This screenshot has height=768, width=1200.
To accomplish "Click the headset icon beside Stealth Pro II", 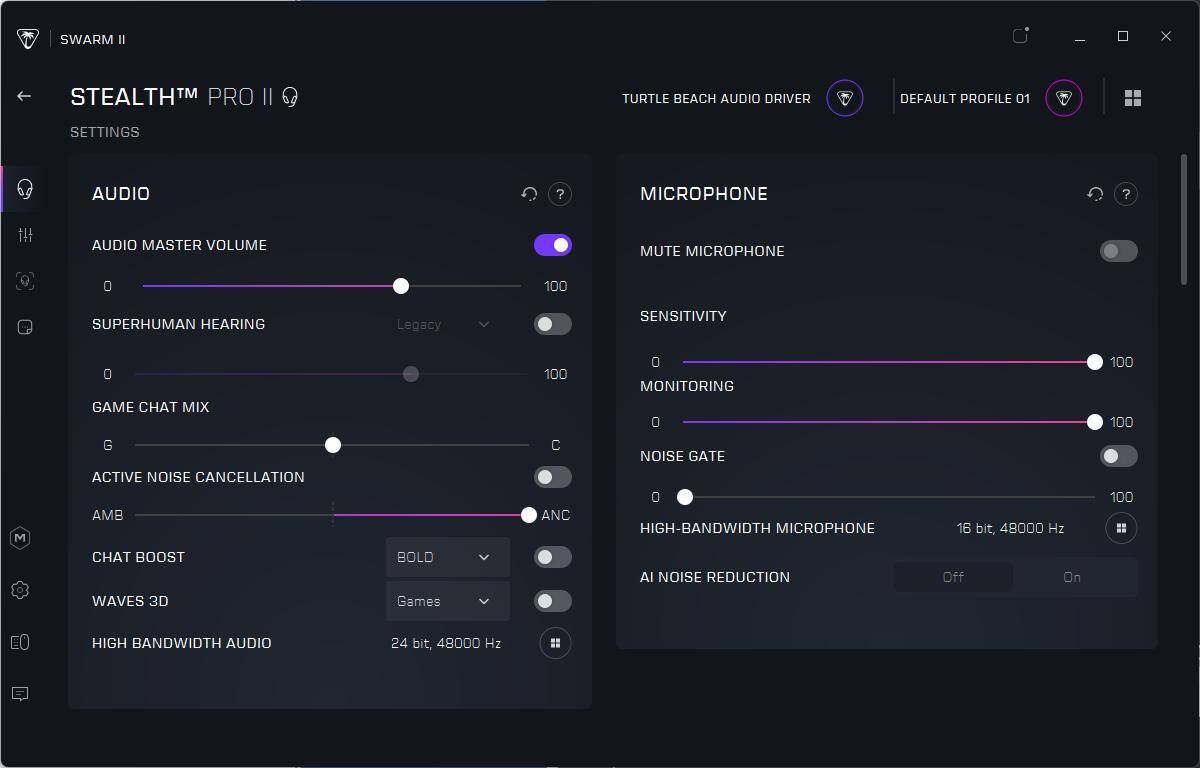I will 290,97.
